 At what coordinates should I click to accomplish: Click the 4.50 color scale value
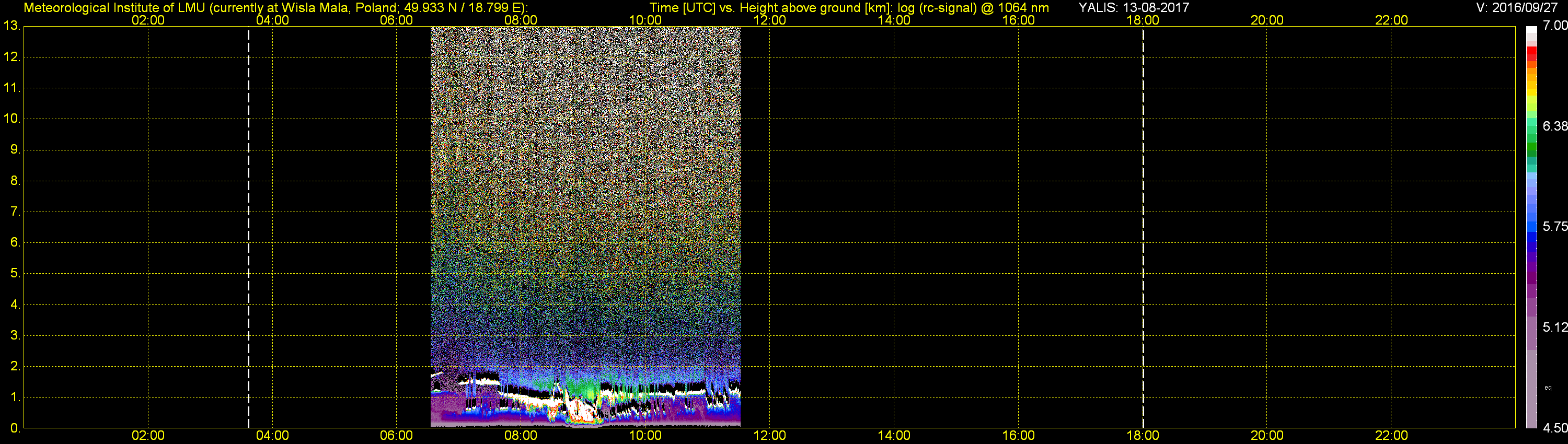(x=1554, y=428)
